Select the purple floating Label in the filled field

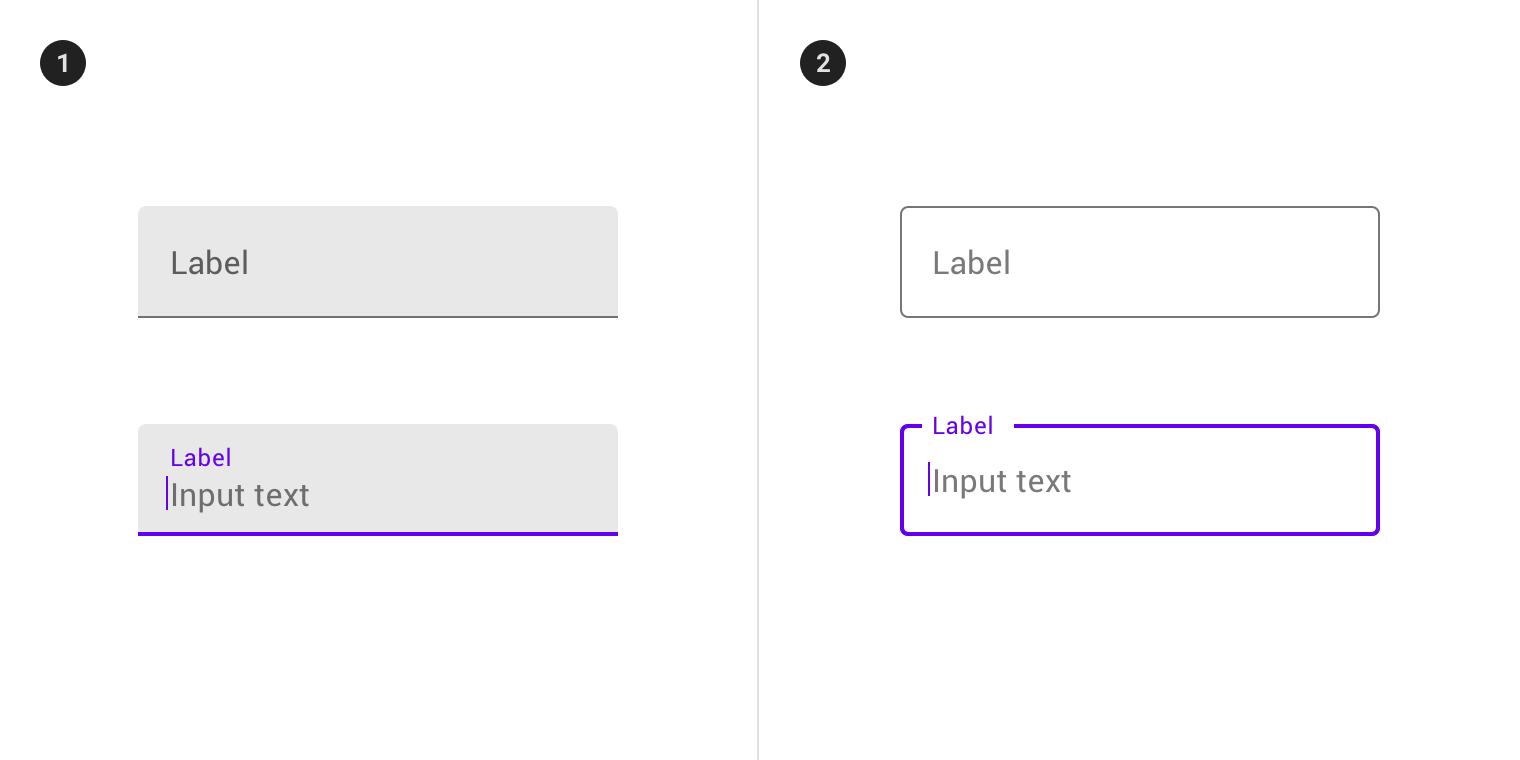200,457
